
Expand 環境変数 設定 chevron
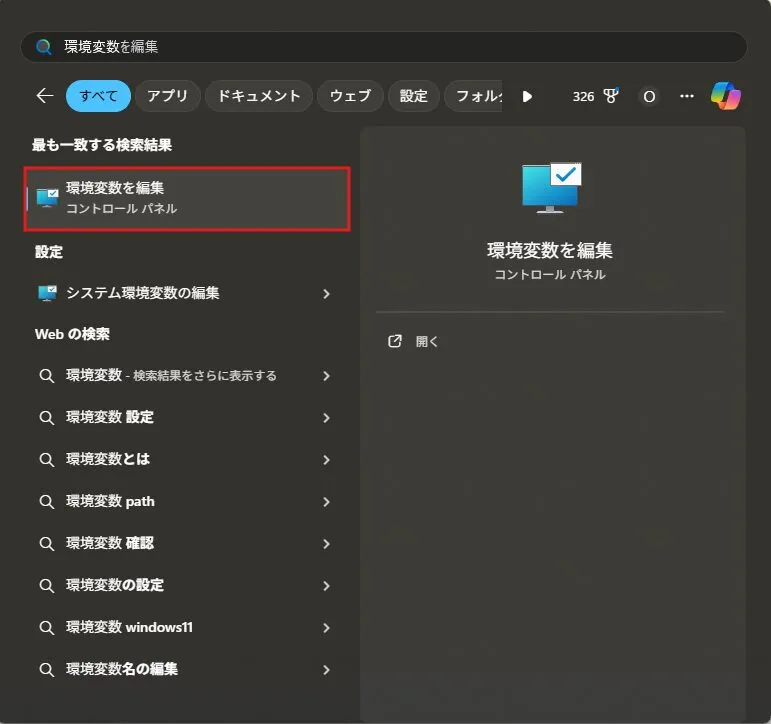(x=326, y=418)
